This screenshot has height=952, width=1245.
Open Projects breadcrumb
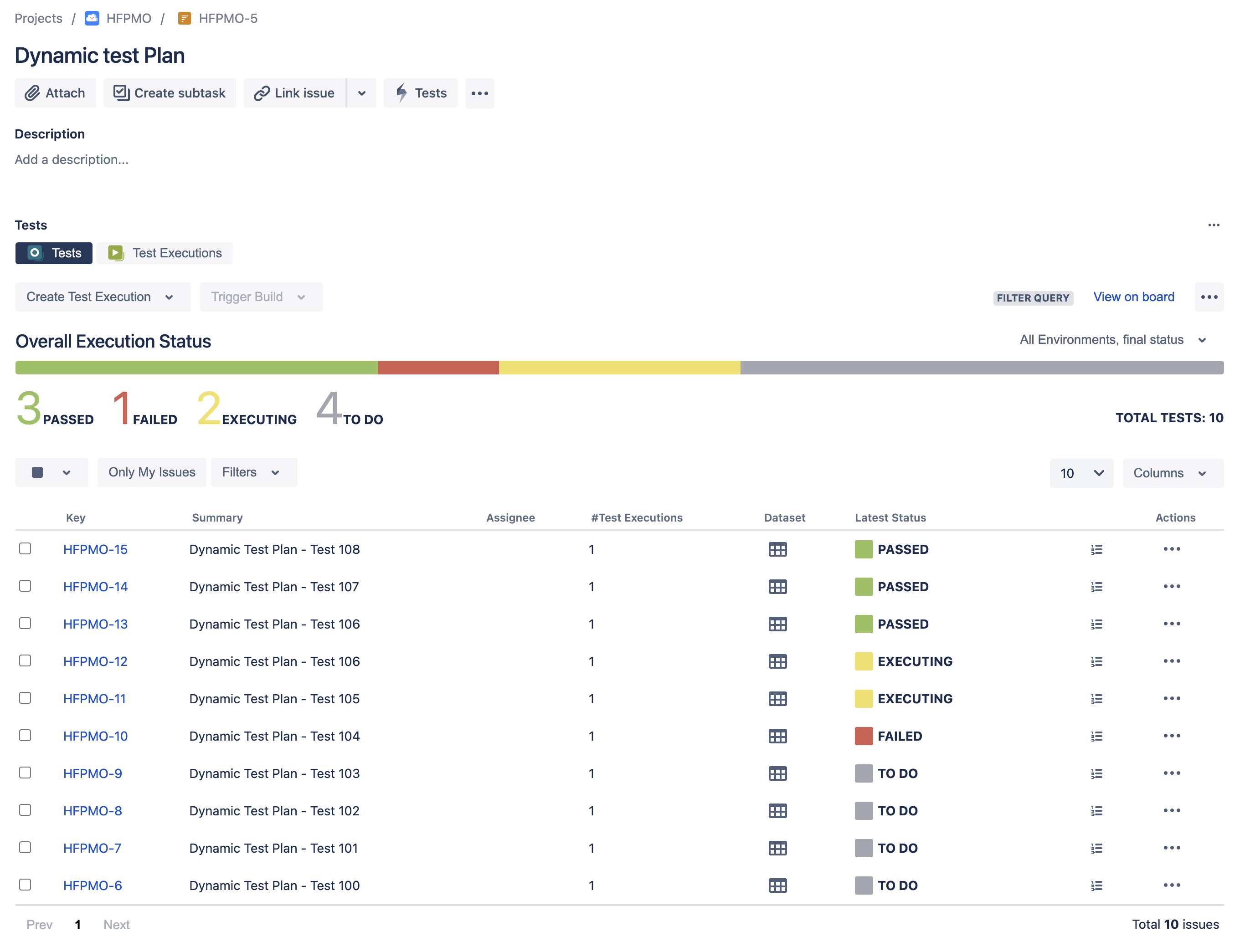coord(39,18)
